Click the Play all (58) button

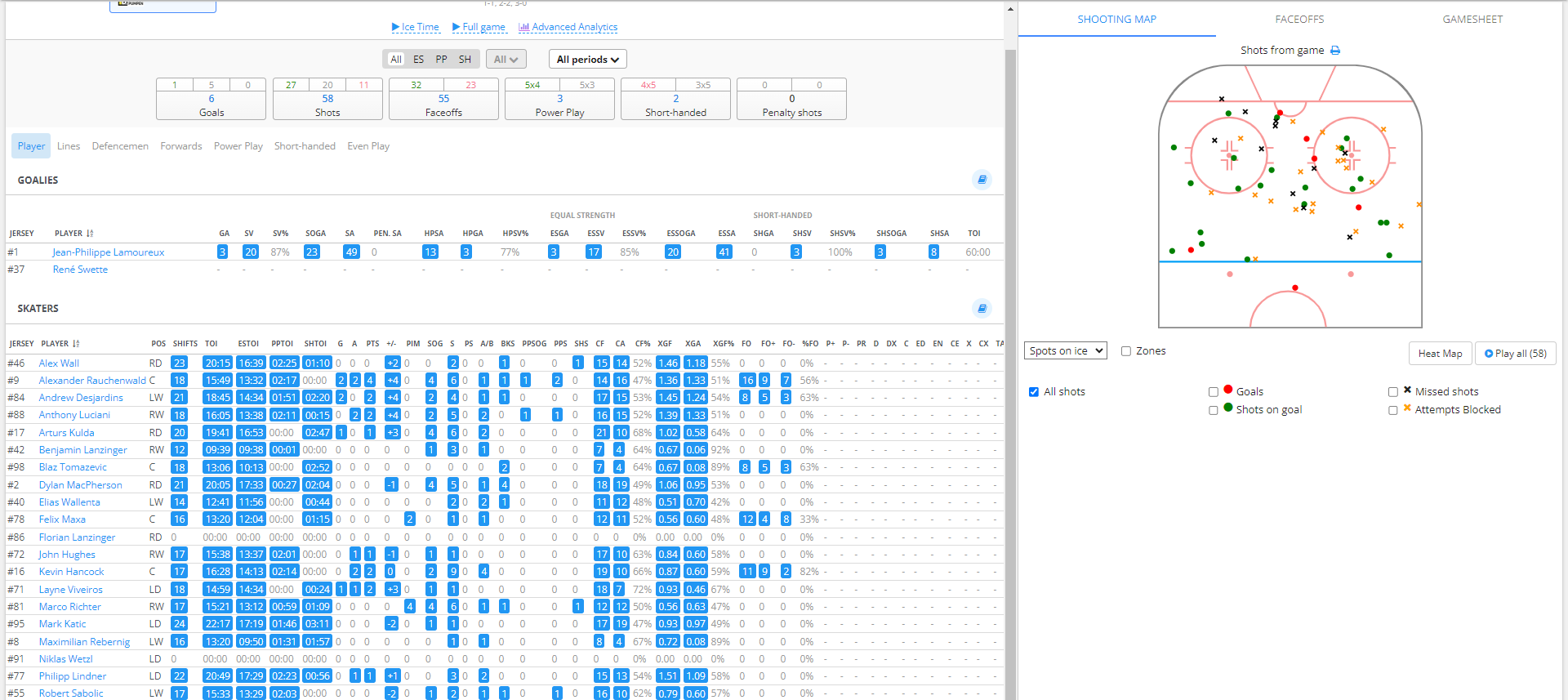[x=1515, y=354]
